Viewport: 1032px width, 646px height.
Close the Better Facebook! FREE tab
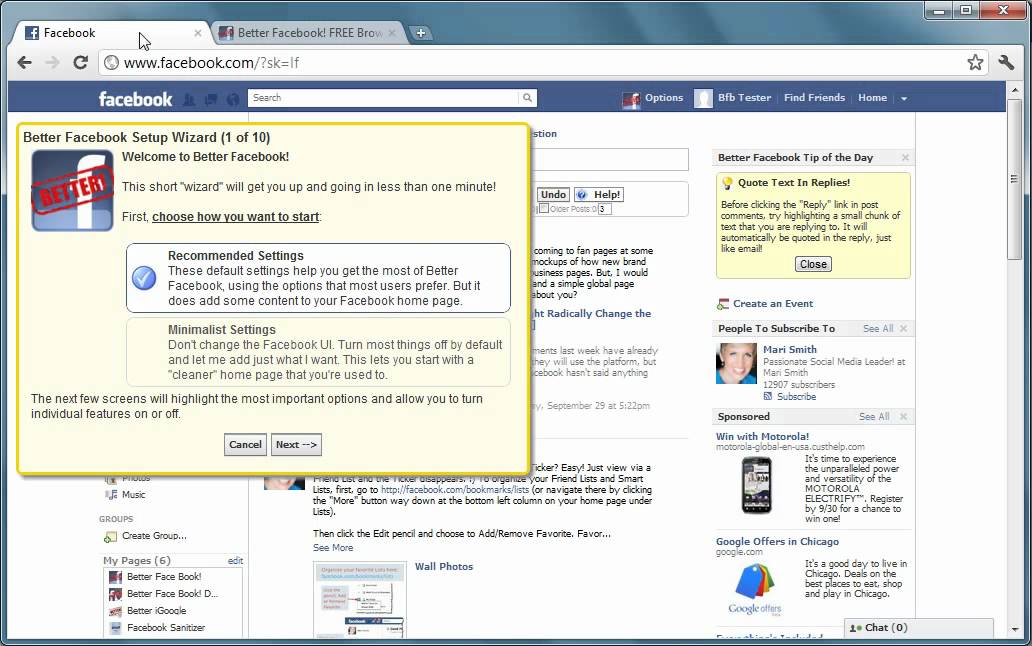pos(392,33)
